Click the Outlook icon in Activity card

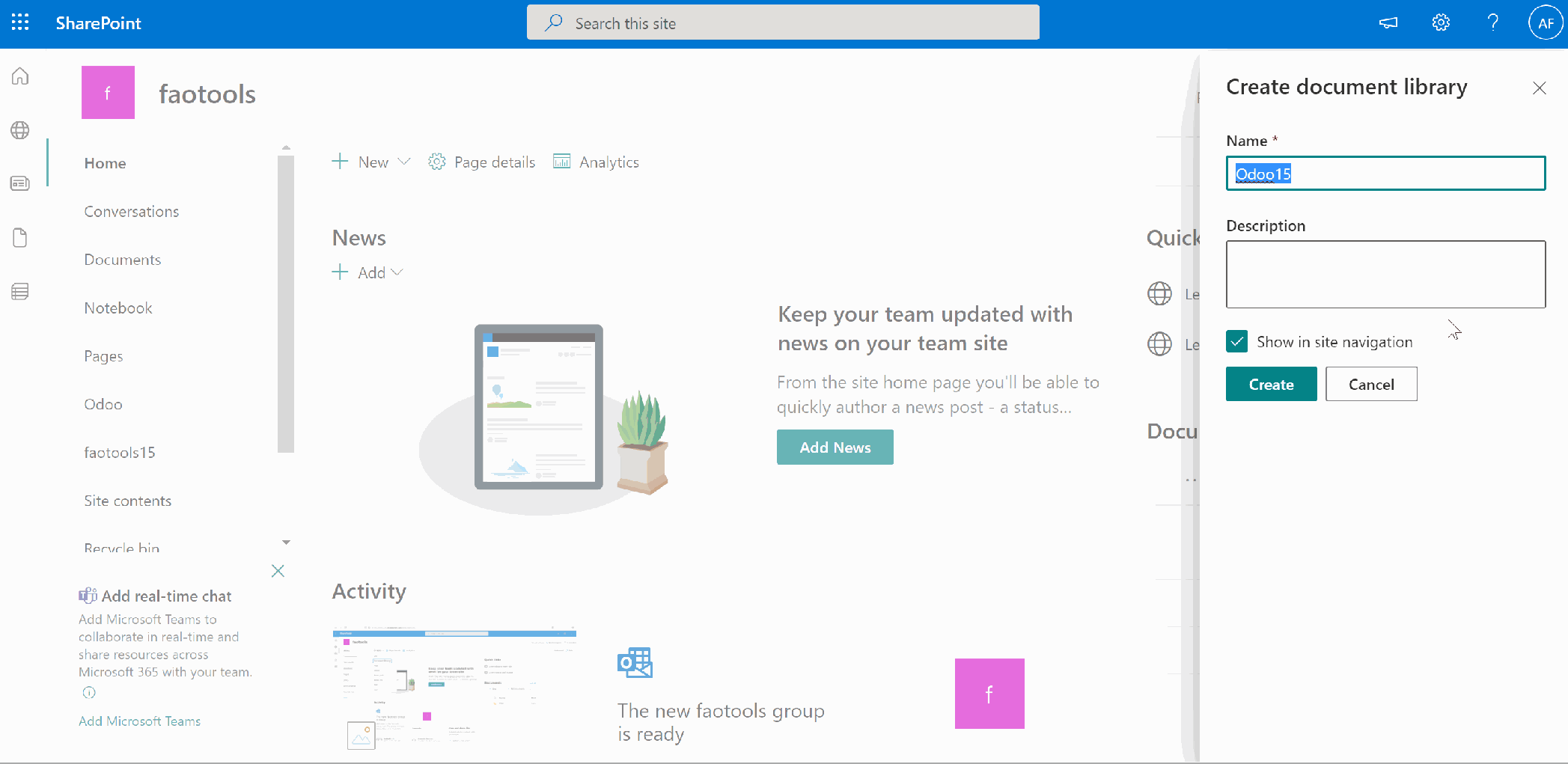pos(635,662)
